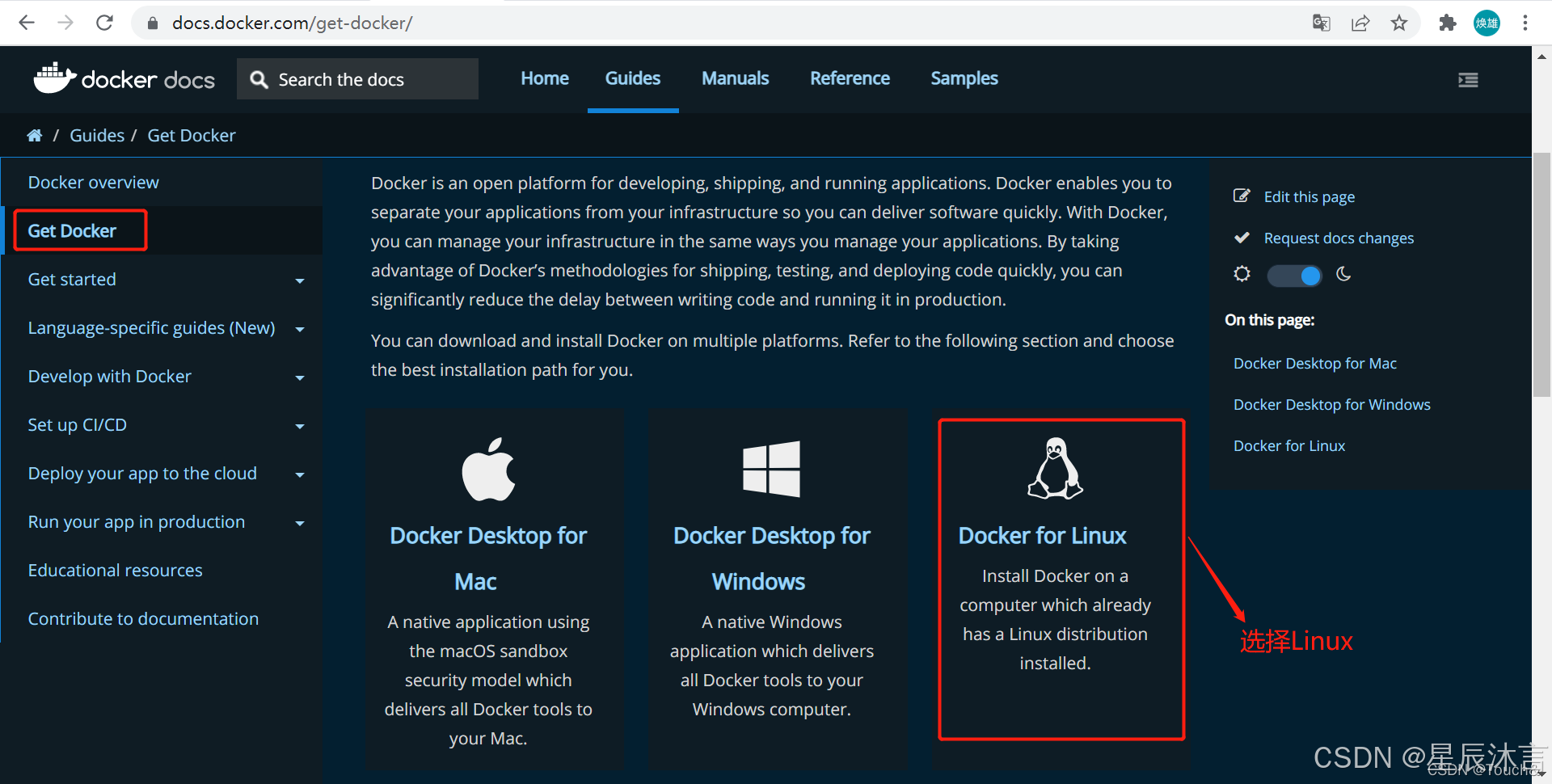Jump to Docker for Linux section
Viewport: 1552px width, 784px height.
tap(1288, 445)
